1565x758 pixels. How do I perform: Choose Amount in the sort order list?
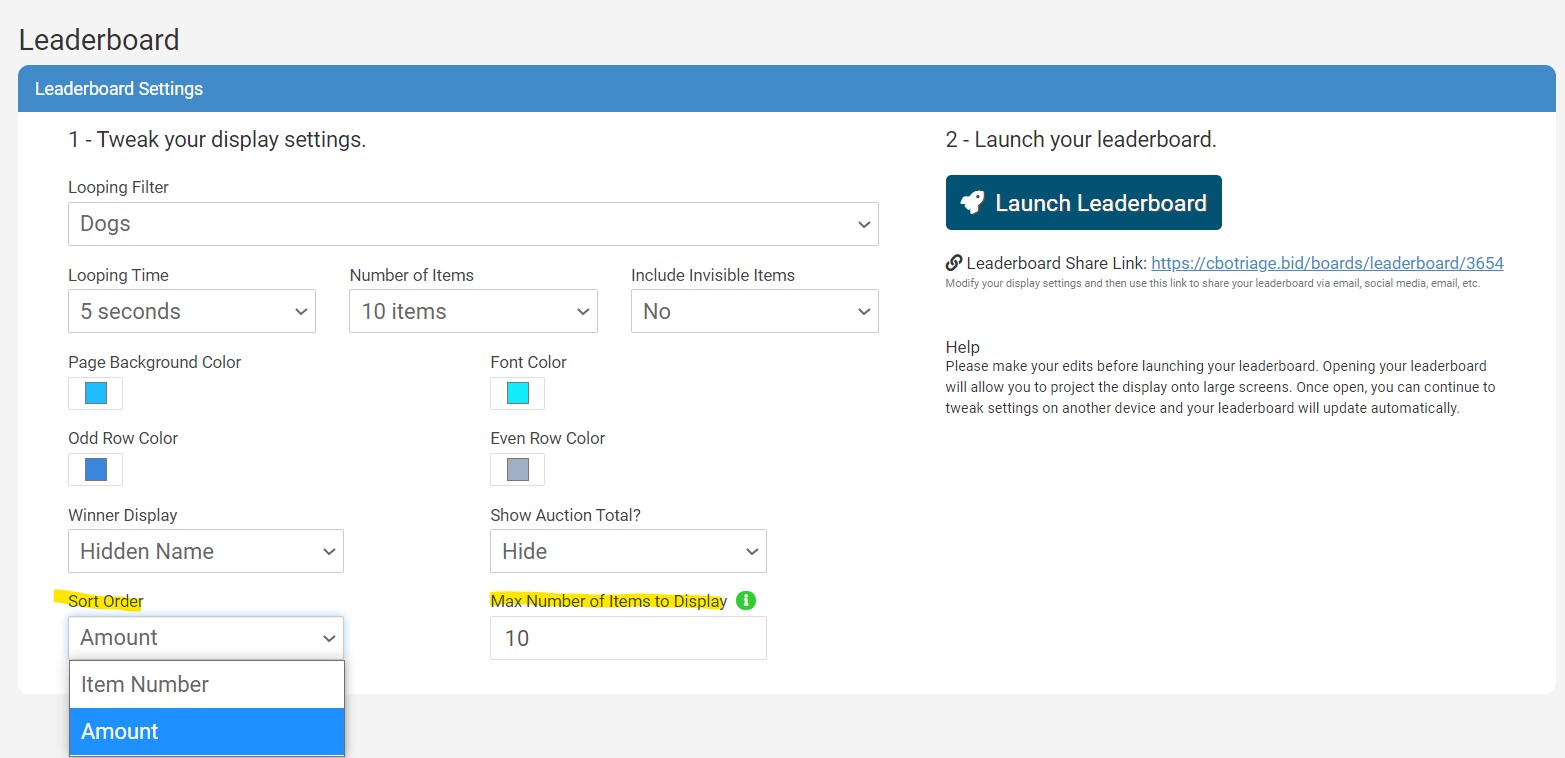tap(206, 731)
